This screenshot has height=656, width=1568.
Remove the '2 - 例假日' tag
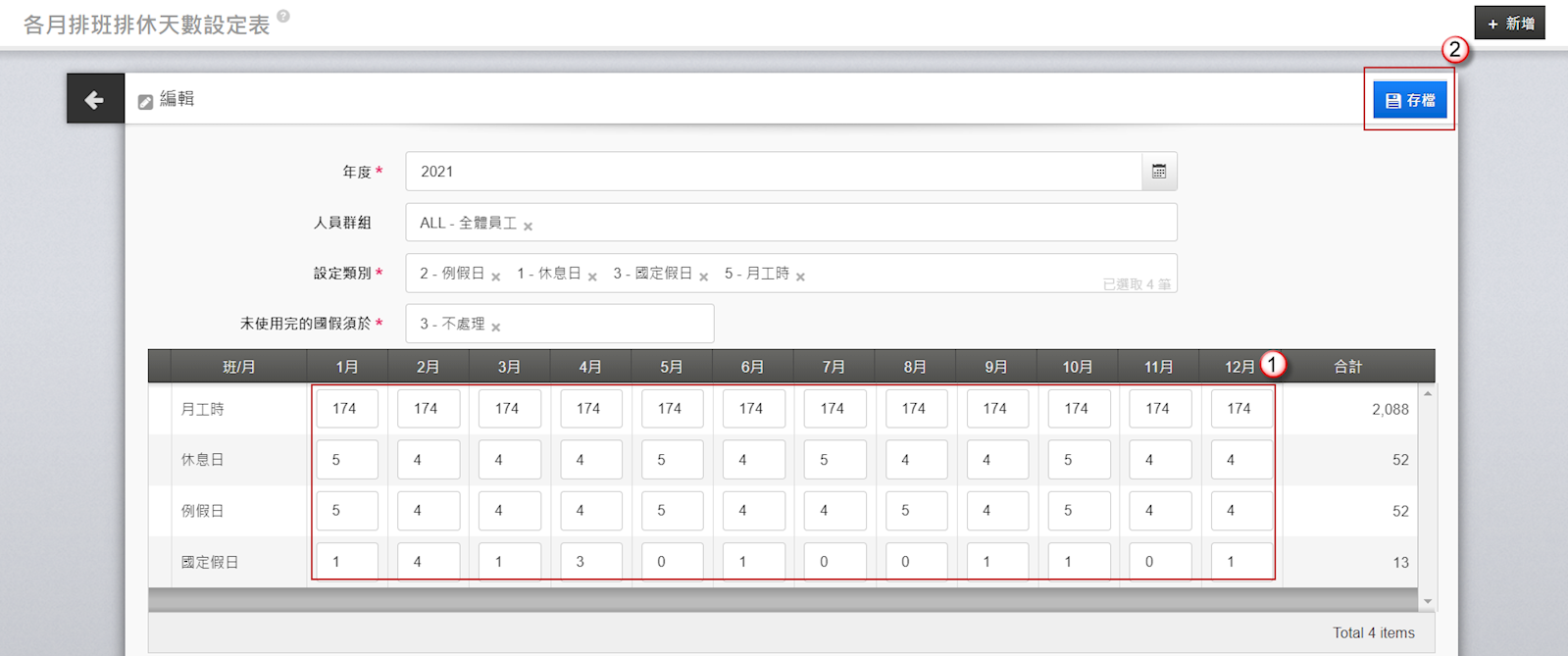pyautogui.click(x=496, y=278)
